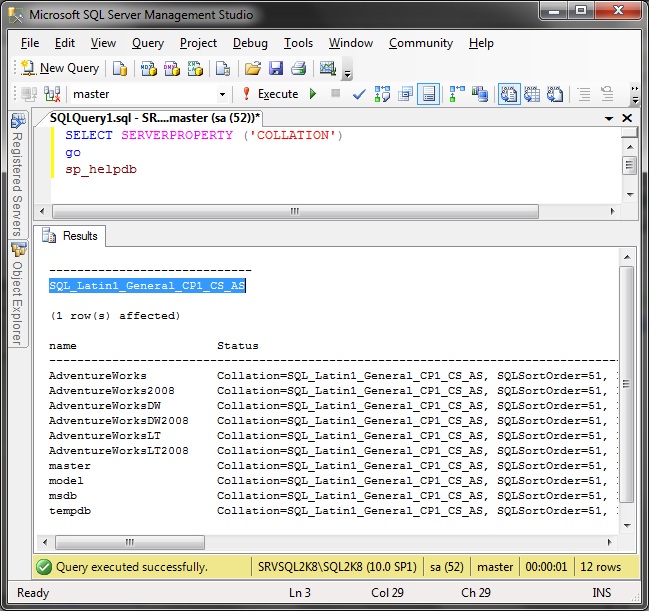The width and height of the screenshot is (649, 611).
Task: Click the Activity Monitor icon
Action: point(327,68)
